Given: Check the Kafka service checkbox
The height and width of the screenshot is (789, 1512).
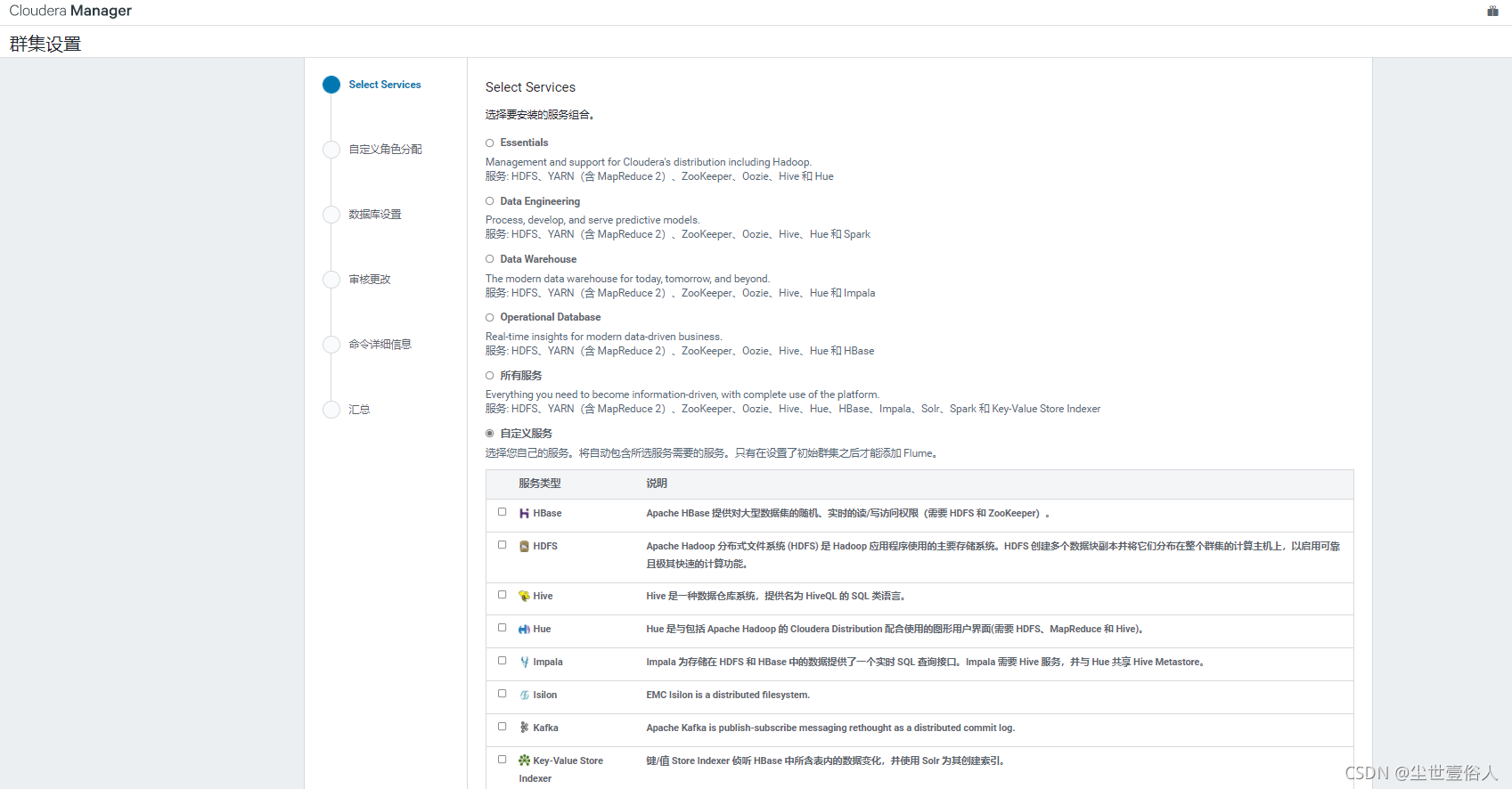Looking at the screenshot, I should (x=502, y=727).
